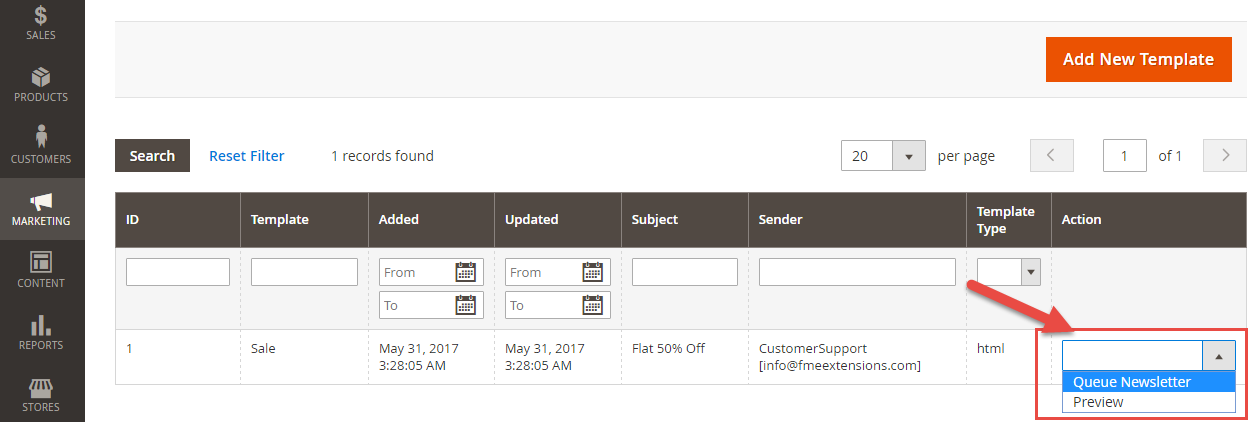This screenshot has width=1248, height=422.
Task: Expand the per page count dropdown
Action: (x=908, y=156)
